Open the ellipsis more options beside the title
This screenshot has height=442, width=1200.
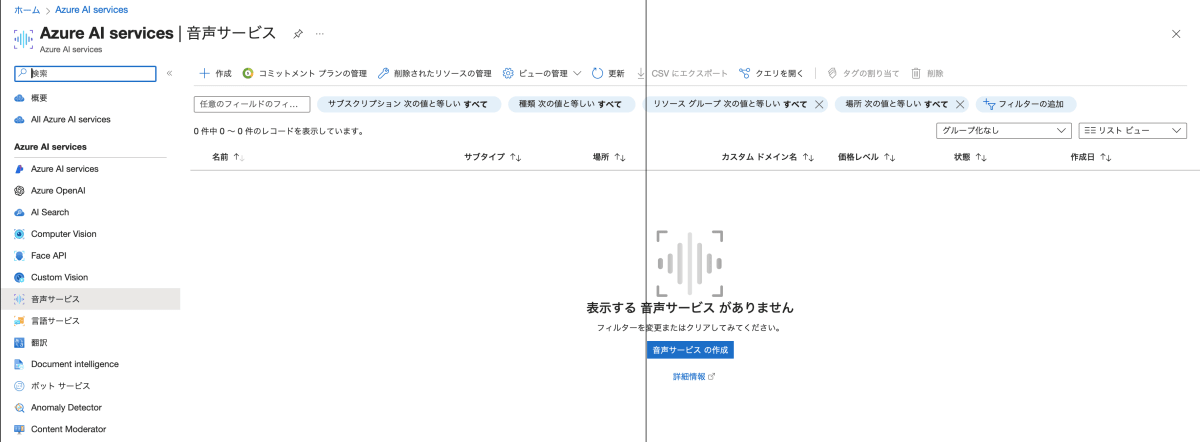click(x=320, y=33)
